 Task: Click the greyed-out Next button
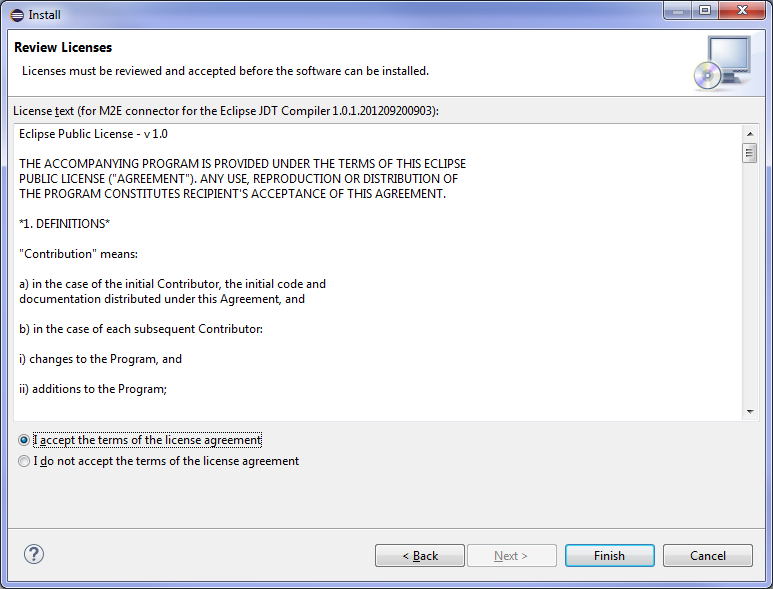[x=511, y=556]
